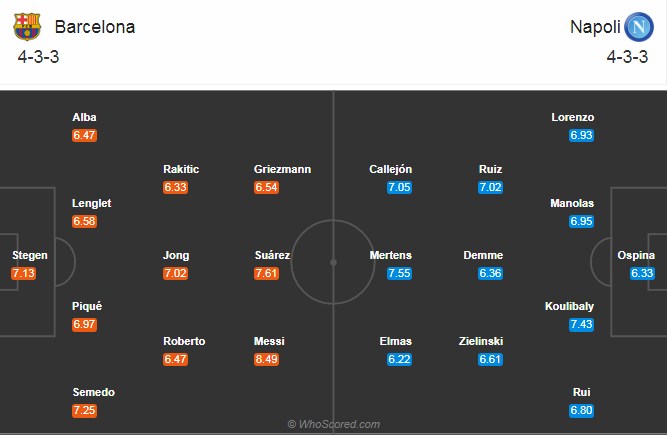Screen dimensions: 668x435
Task: Select Rakitic's 6.33 orange rating
Action: 175,187
